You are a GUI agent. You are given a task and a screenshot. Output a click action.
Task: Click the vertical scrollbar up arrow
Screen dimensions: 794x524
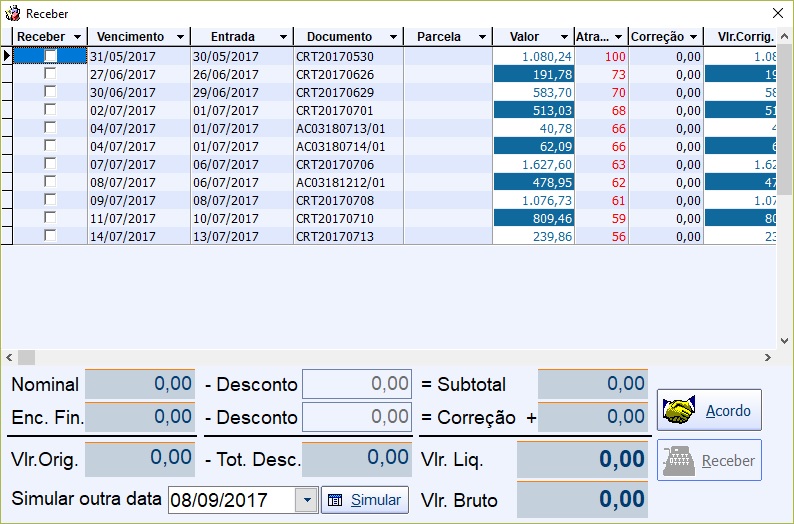[x=784, y=36]
